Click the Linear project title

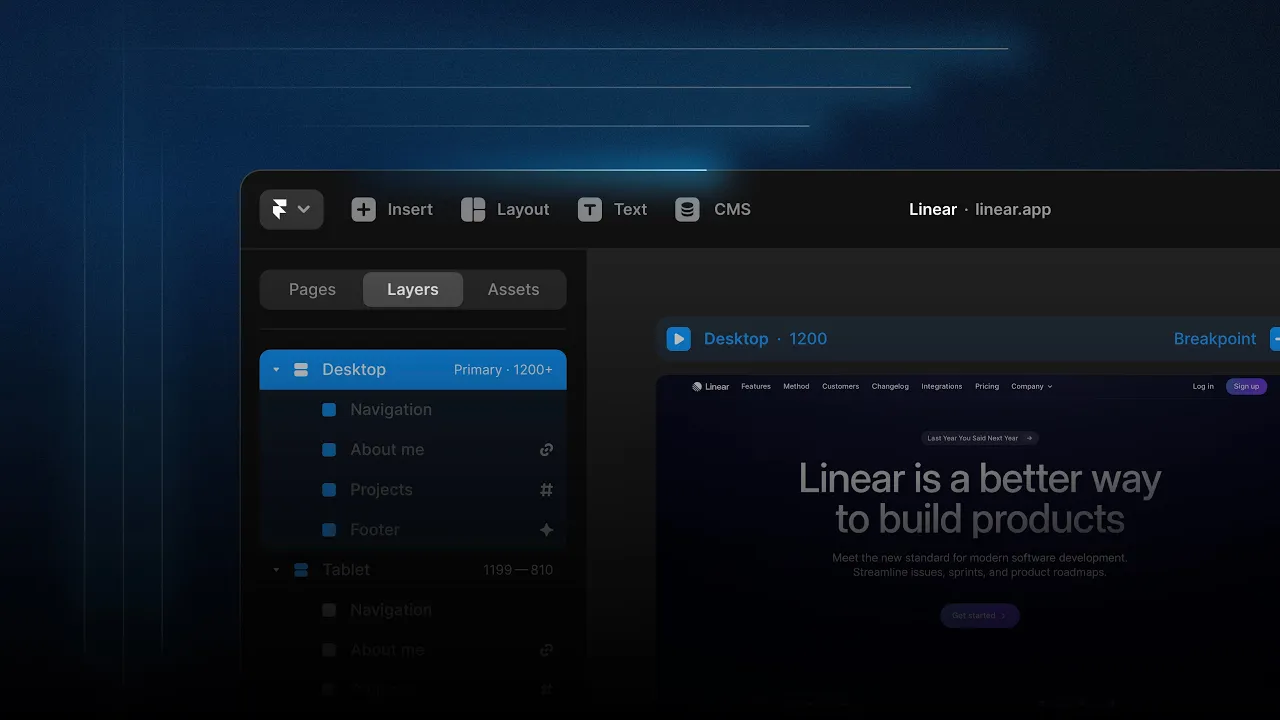[x=933, y=209]
